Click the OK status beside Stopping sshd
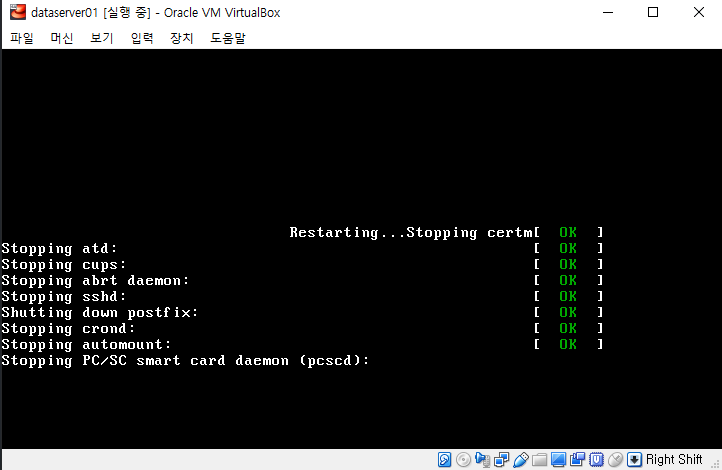This screenshot has height=470, width=722. coord(568,296)
